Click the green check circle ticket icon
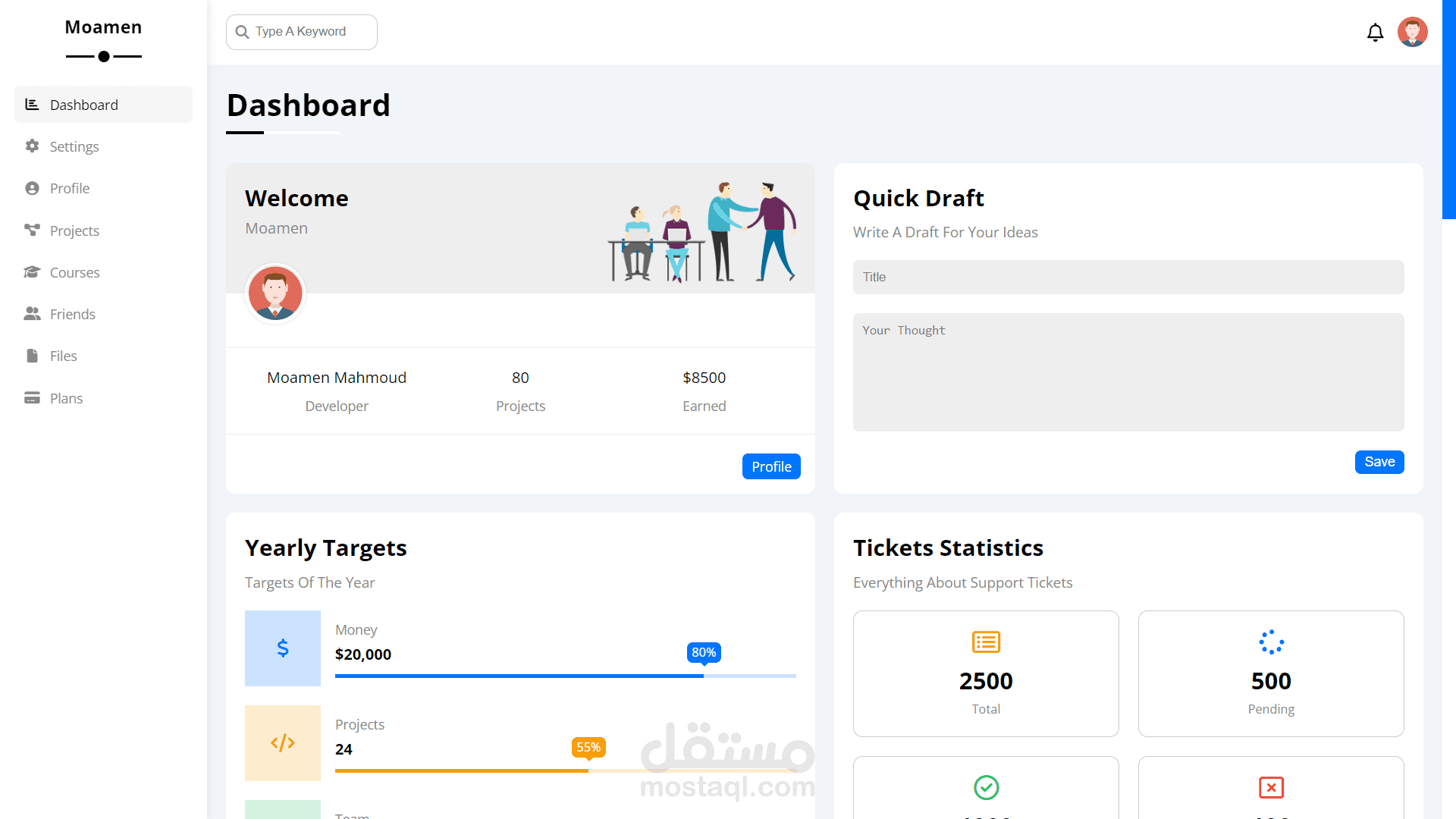This screenshot has width=1456, height=819. click(x=986, y=788)
